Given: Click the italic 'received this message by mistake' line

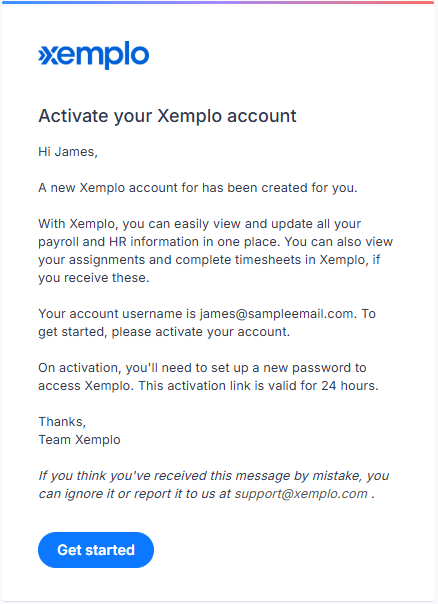Looking at the screenshot, I should pos(214,476).
